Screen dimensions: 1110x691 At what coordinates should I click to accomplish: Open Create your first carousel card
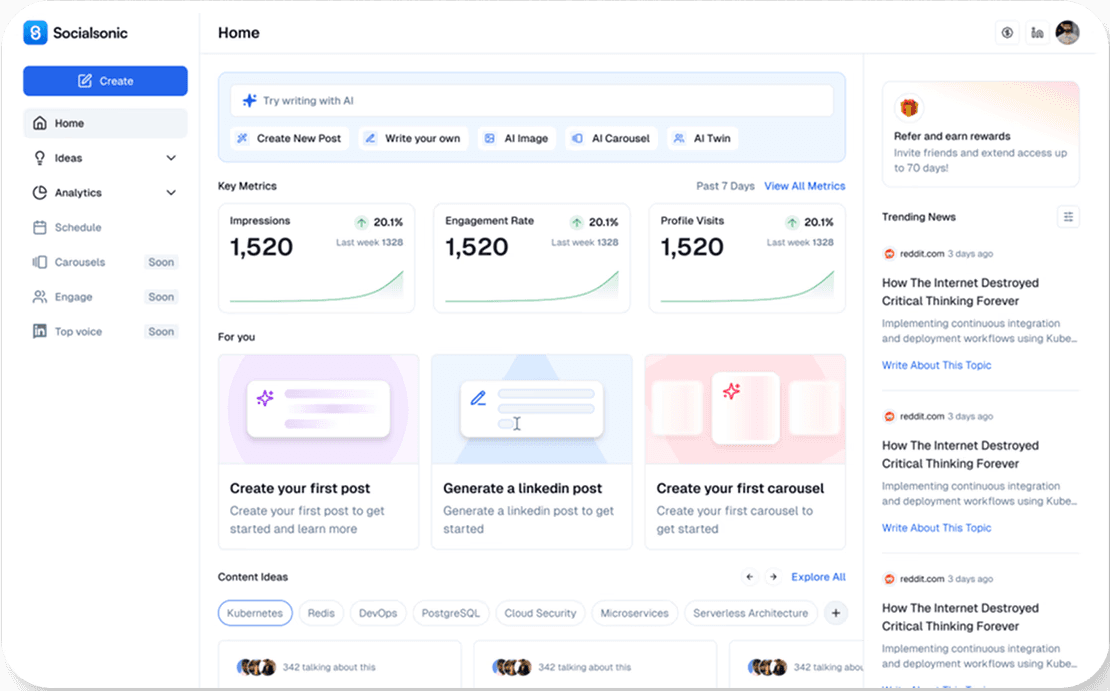point(745,452)
